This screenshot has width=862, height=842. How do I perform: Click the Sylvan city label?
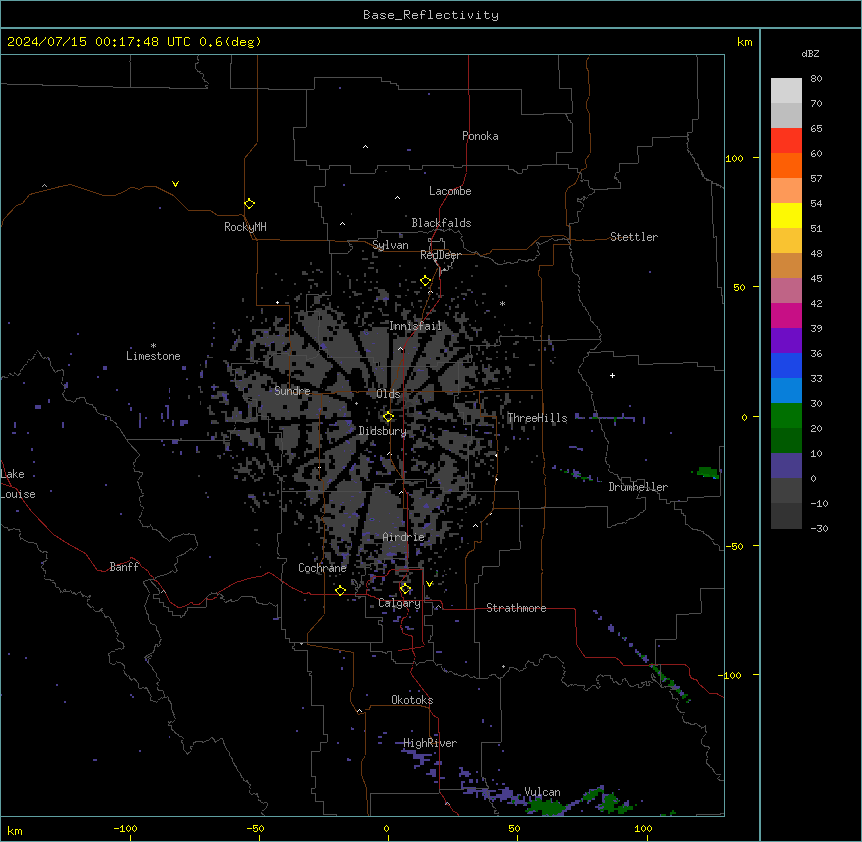[390, 245]
